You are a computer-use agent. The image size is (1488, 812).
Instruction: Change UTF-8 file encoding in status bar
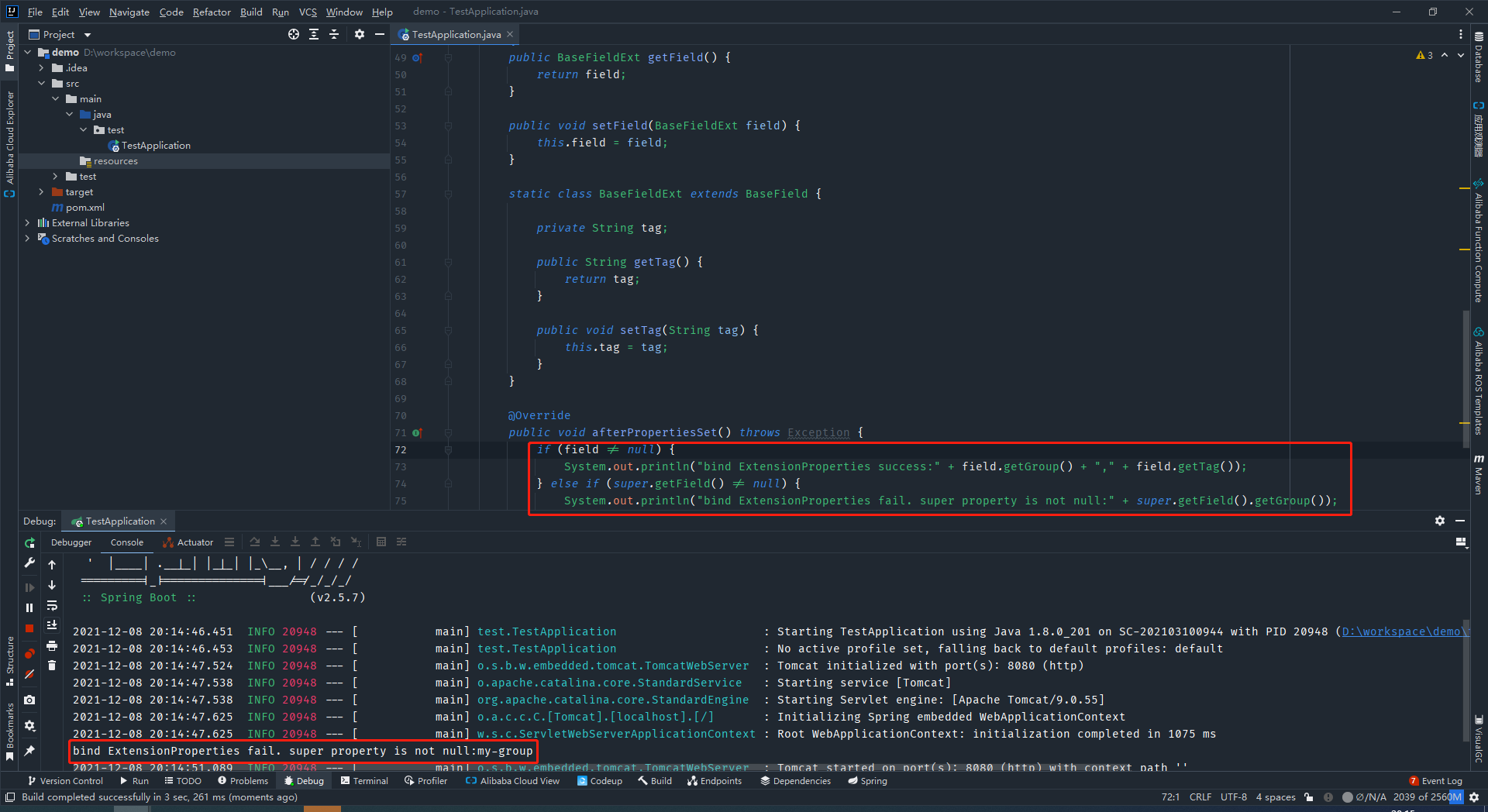pos(1234,797)
